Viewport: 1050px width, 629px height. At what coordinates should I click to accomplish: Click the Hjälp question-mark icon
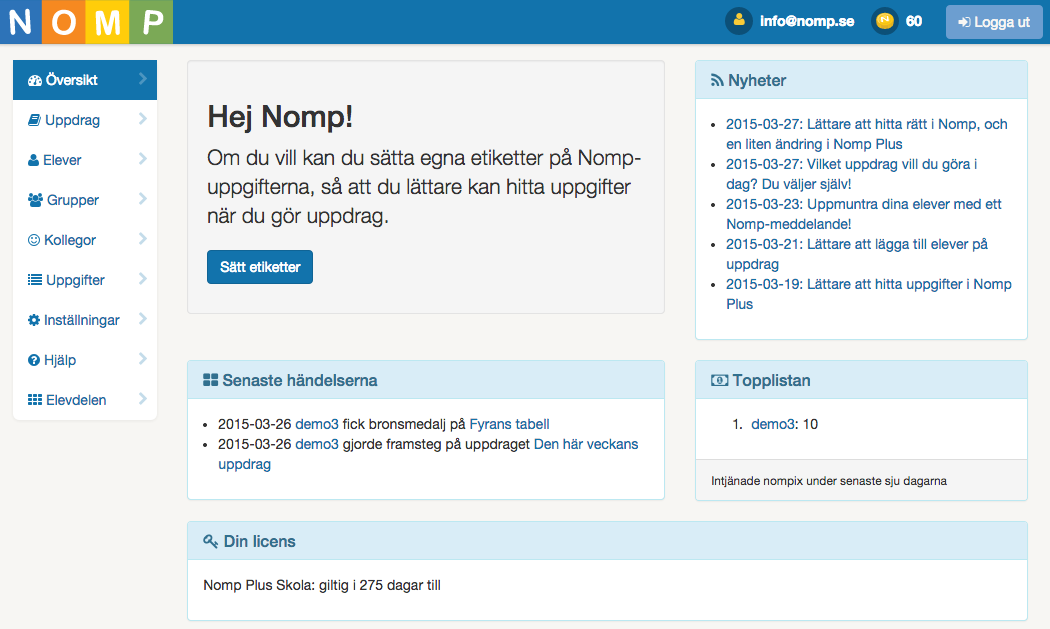(x=33, y=359)
